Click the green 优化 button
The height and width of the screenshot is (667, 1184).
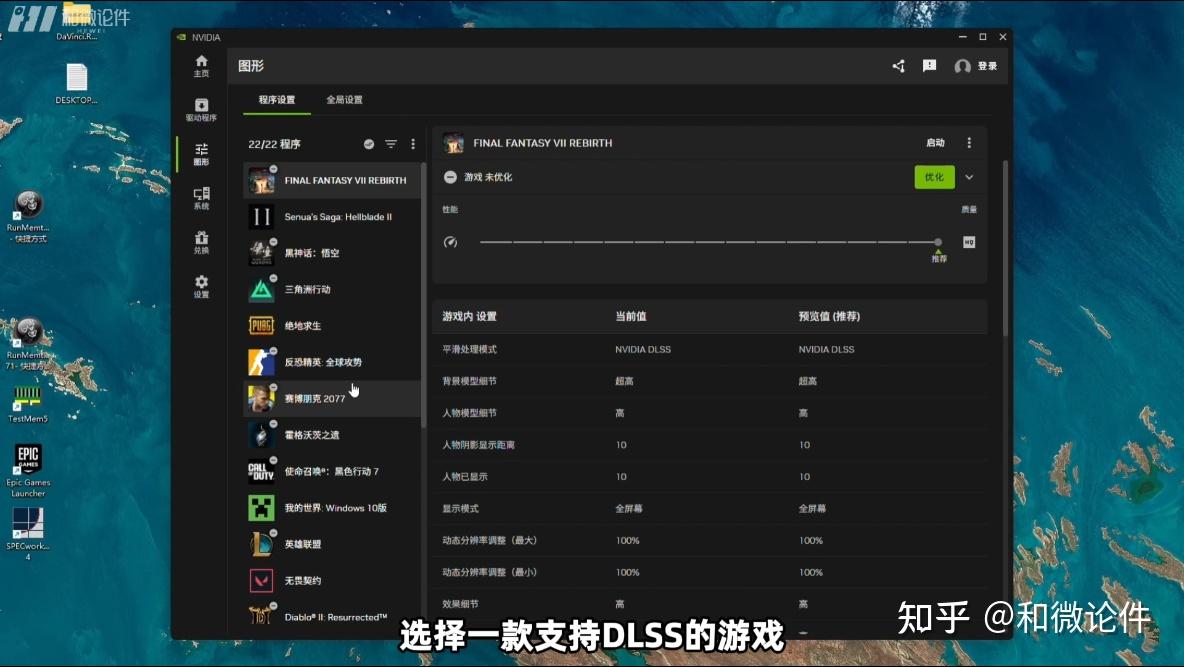(x=934, y=177)
